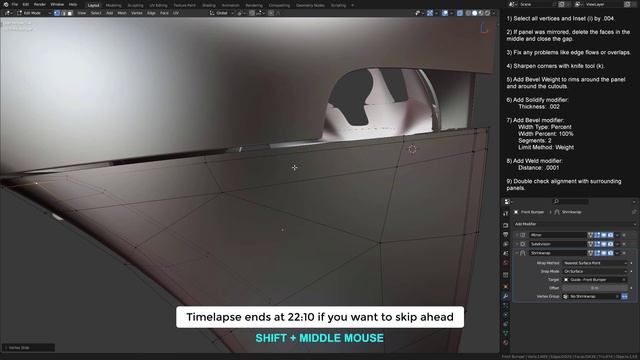Select rendered viewport shading
Viewport: 640px width, 360px height.
pos(487,13)
